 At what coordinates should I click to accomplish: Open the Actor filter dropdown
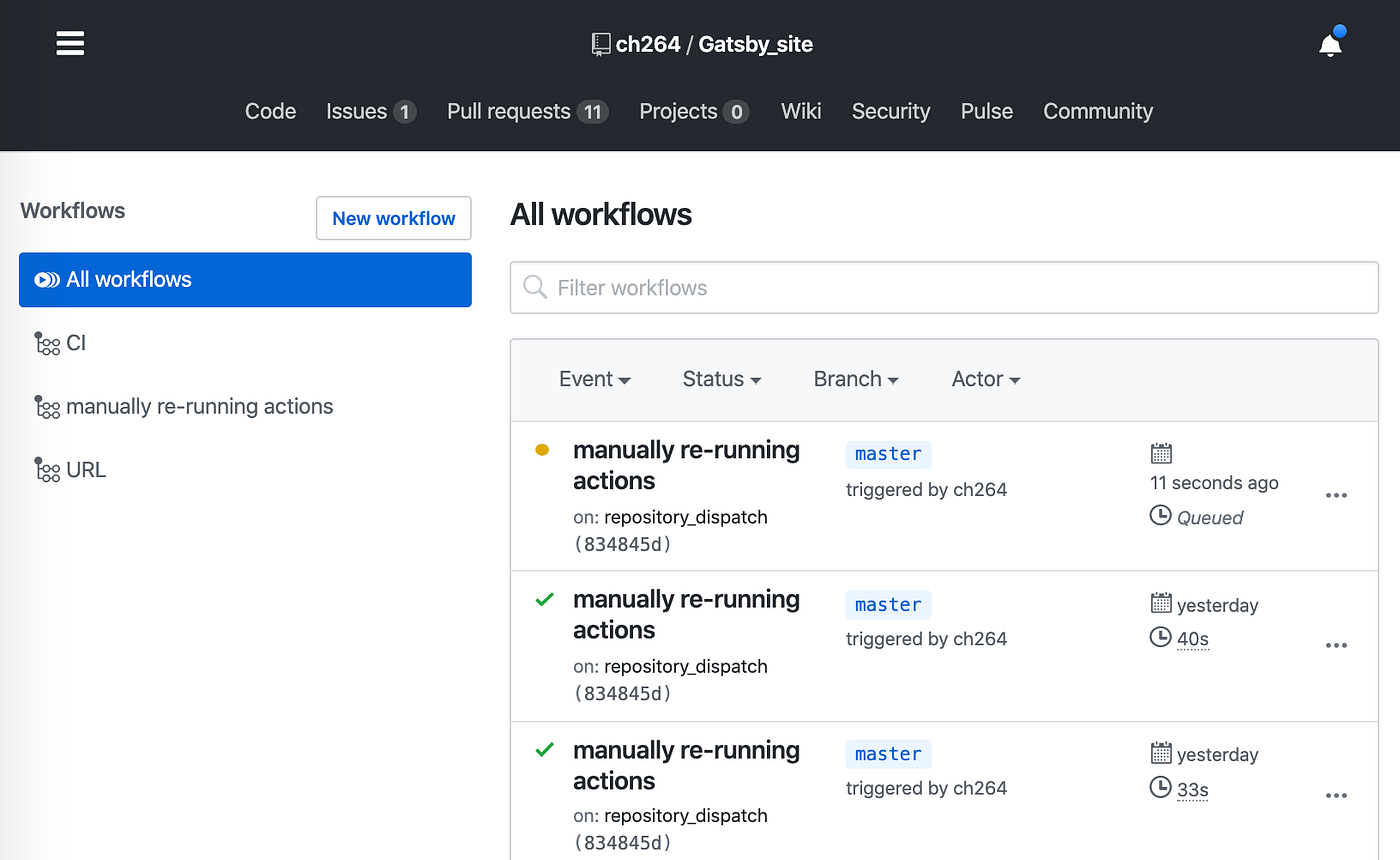tap(986, 379)
